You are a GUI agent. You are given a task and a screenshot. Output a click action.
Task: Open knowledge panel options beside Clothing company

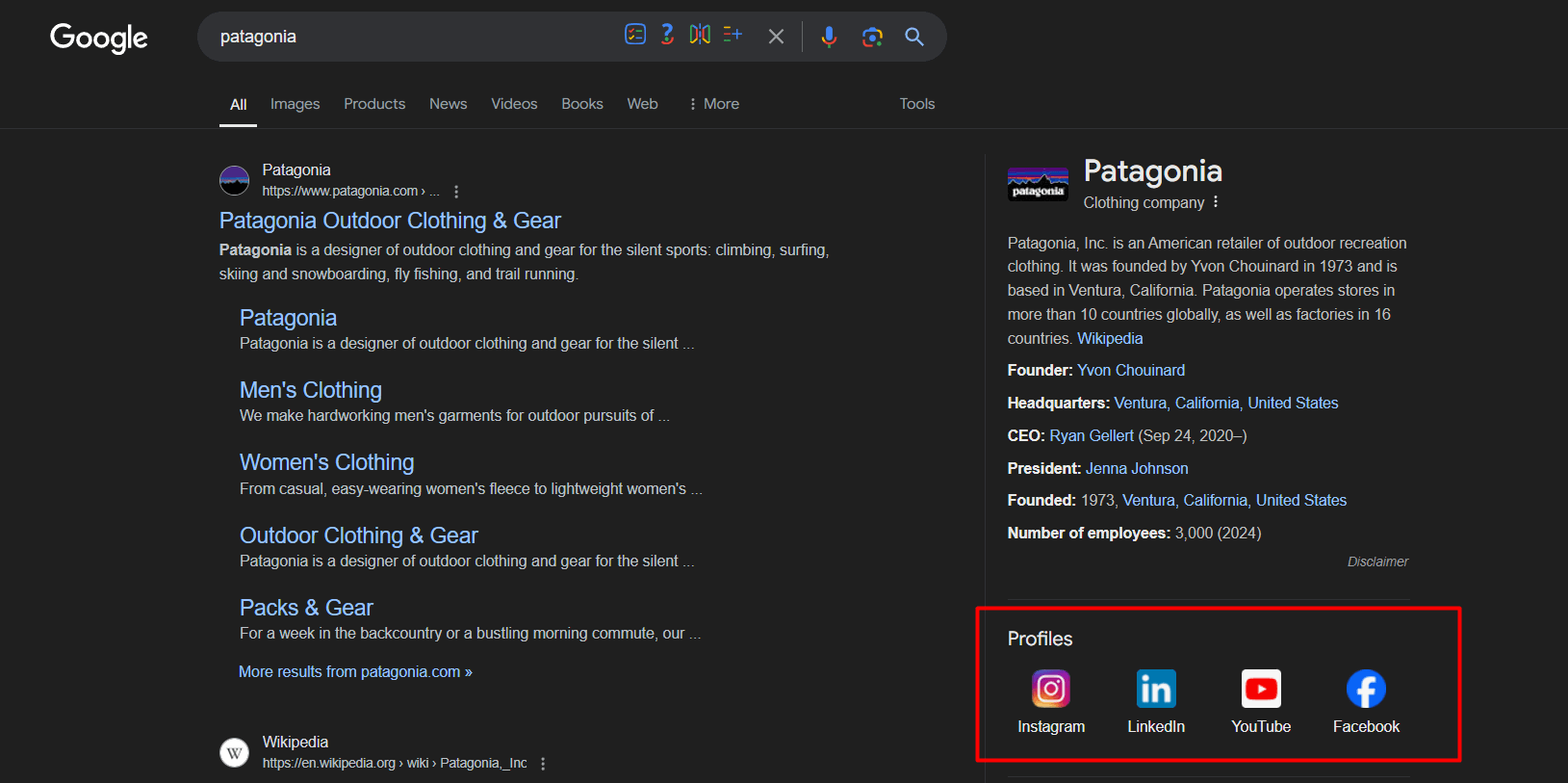[1216, 202]
